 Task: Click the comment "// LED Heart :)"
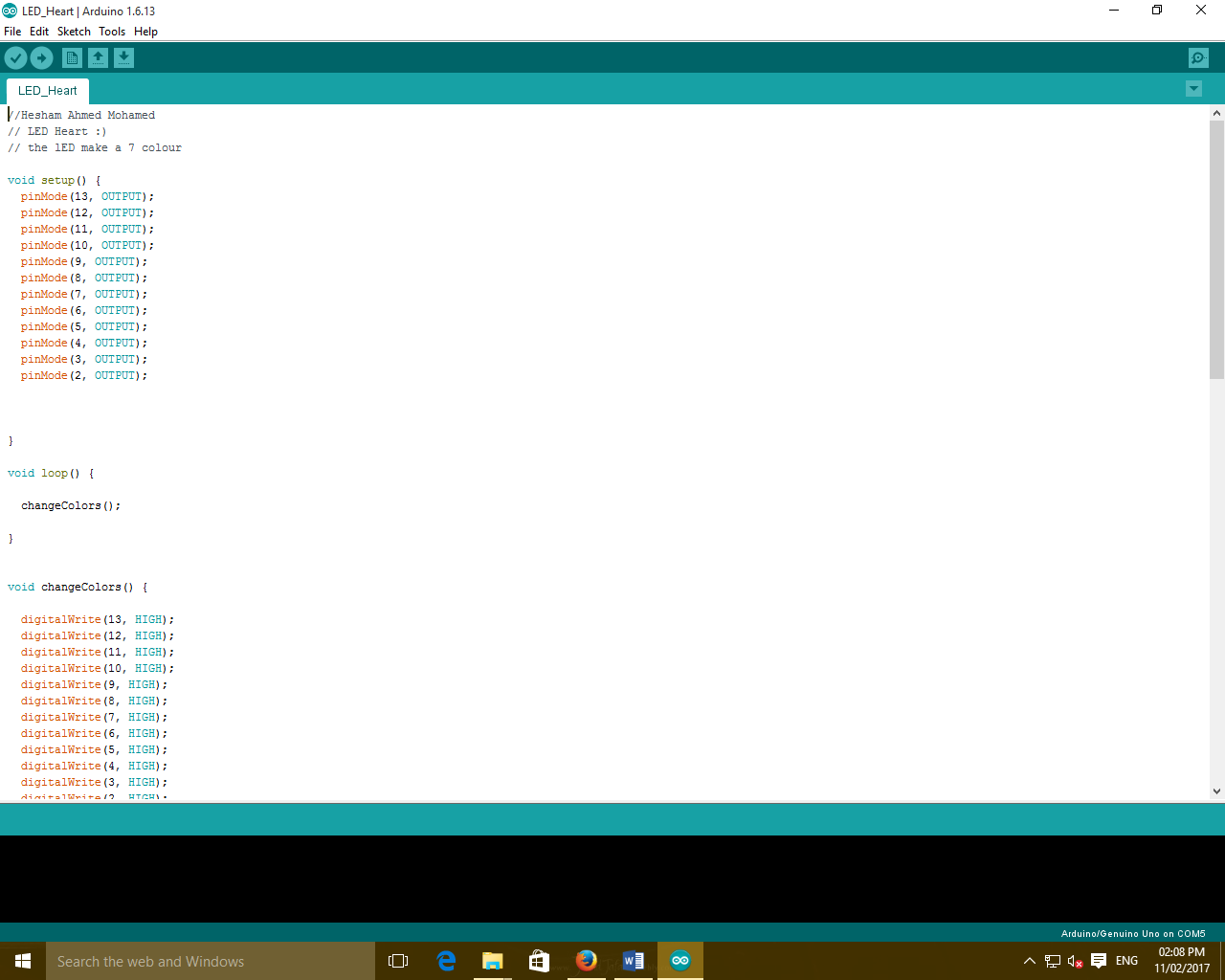point(57,131)
